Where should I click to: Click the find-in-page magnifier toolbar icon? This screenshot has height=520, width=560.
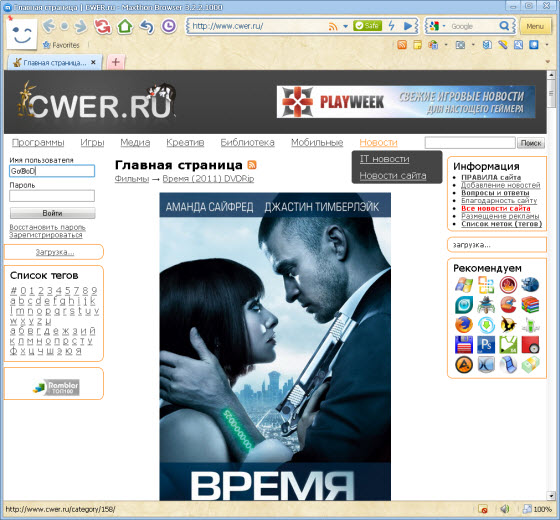click(x=518, y=45)
